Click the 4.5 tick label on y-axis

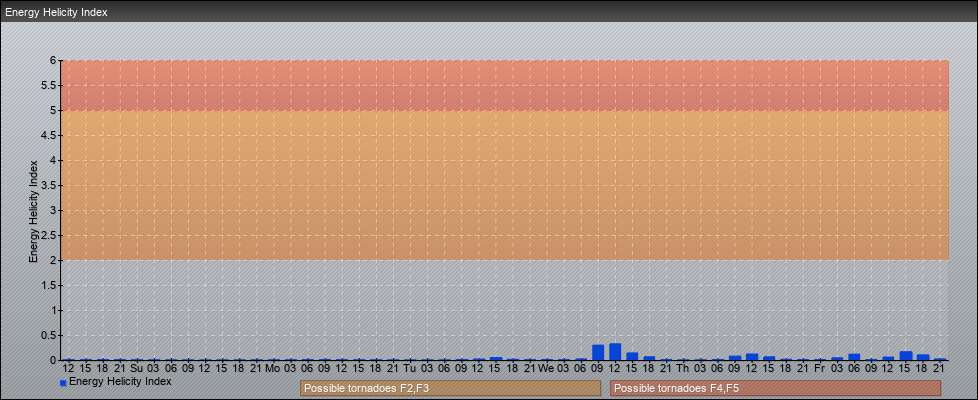coord(50,135)
